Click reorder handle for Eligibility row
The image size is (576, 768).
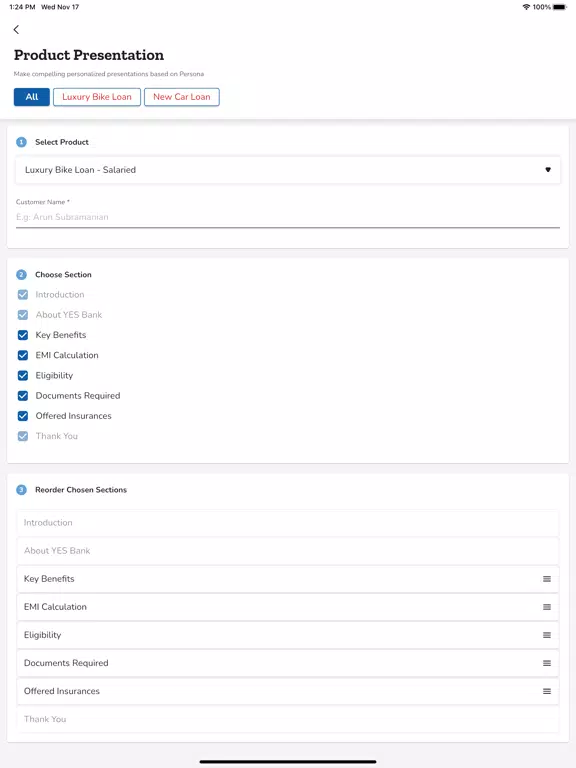547,635
